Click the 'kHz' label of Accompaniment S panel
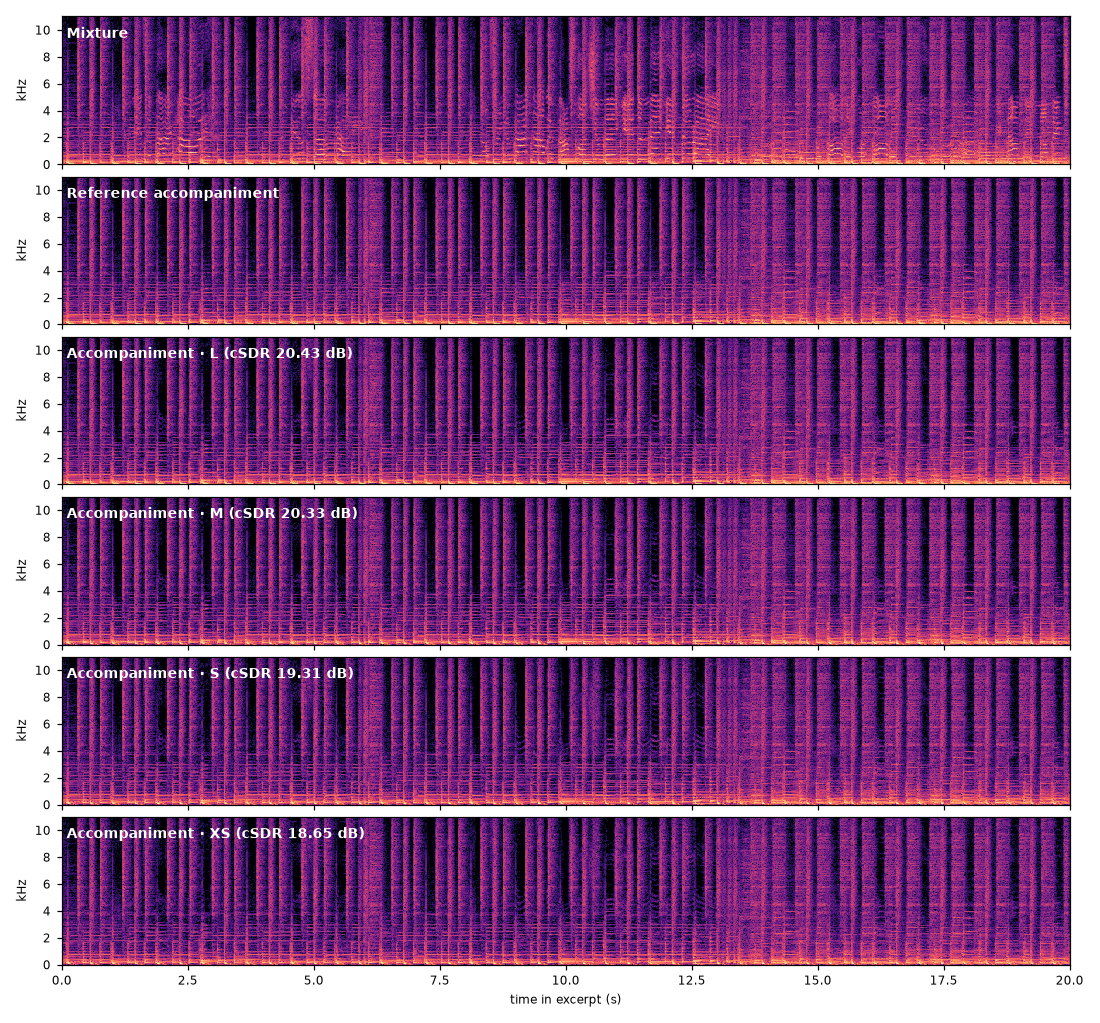The width and height of the screenshot is (1100, 1023). [x=22, y=730]
